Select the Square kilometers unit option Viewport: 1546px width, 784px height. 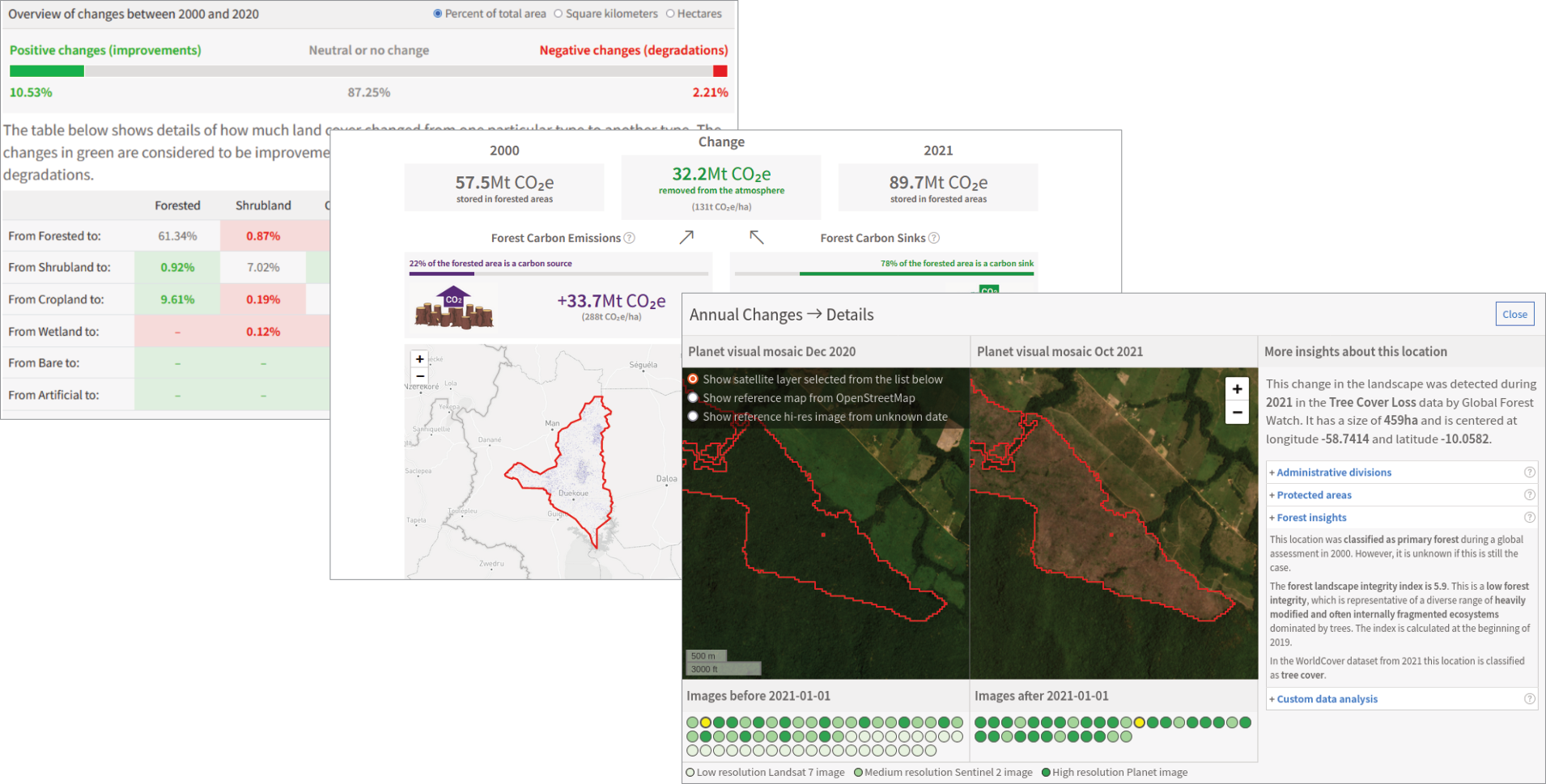(558, 14)
